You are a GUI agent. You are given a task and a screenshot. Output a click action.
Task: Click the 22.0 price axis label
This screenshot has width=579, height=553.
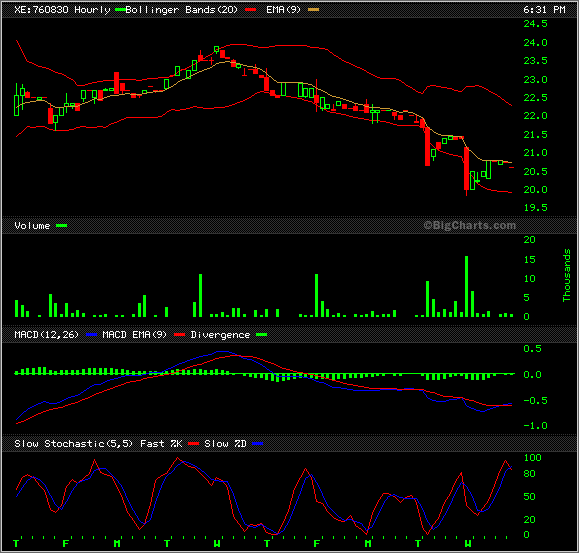point(535,116)
